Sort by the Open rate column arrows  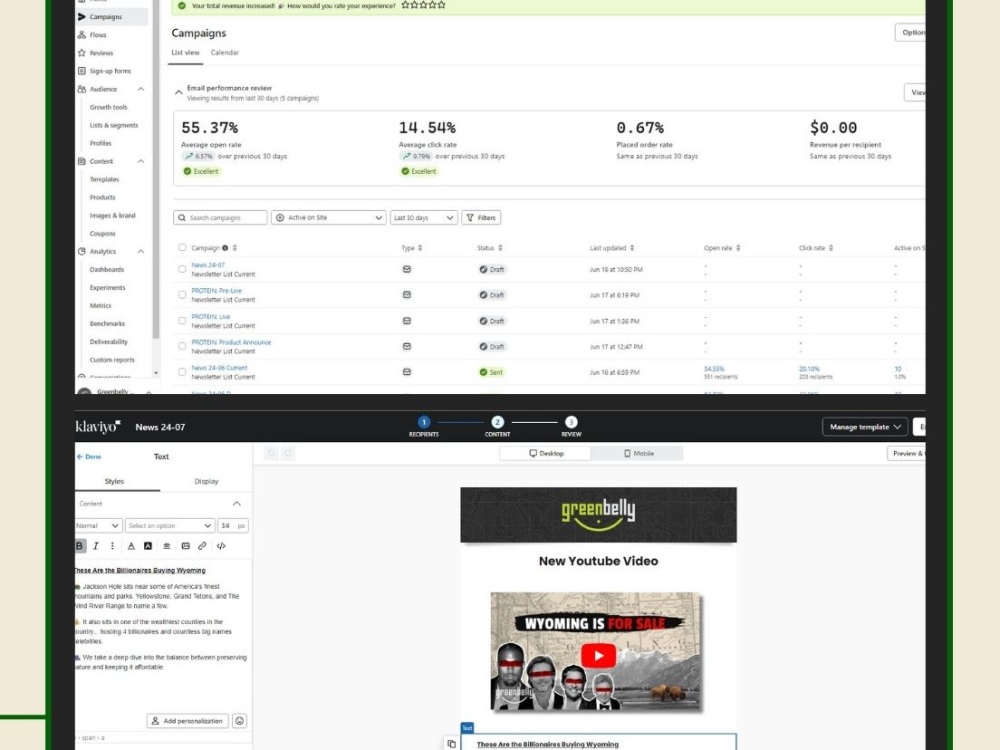click(738, 247)
